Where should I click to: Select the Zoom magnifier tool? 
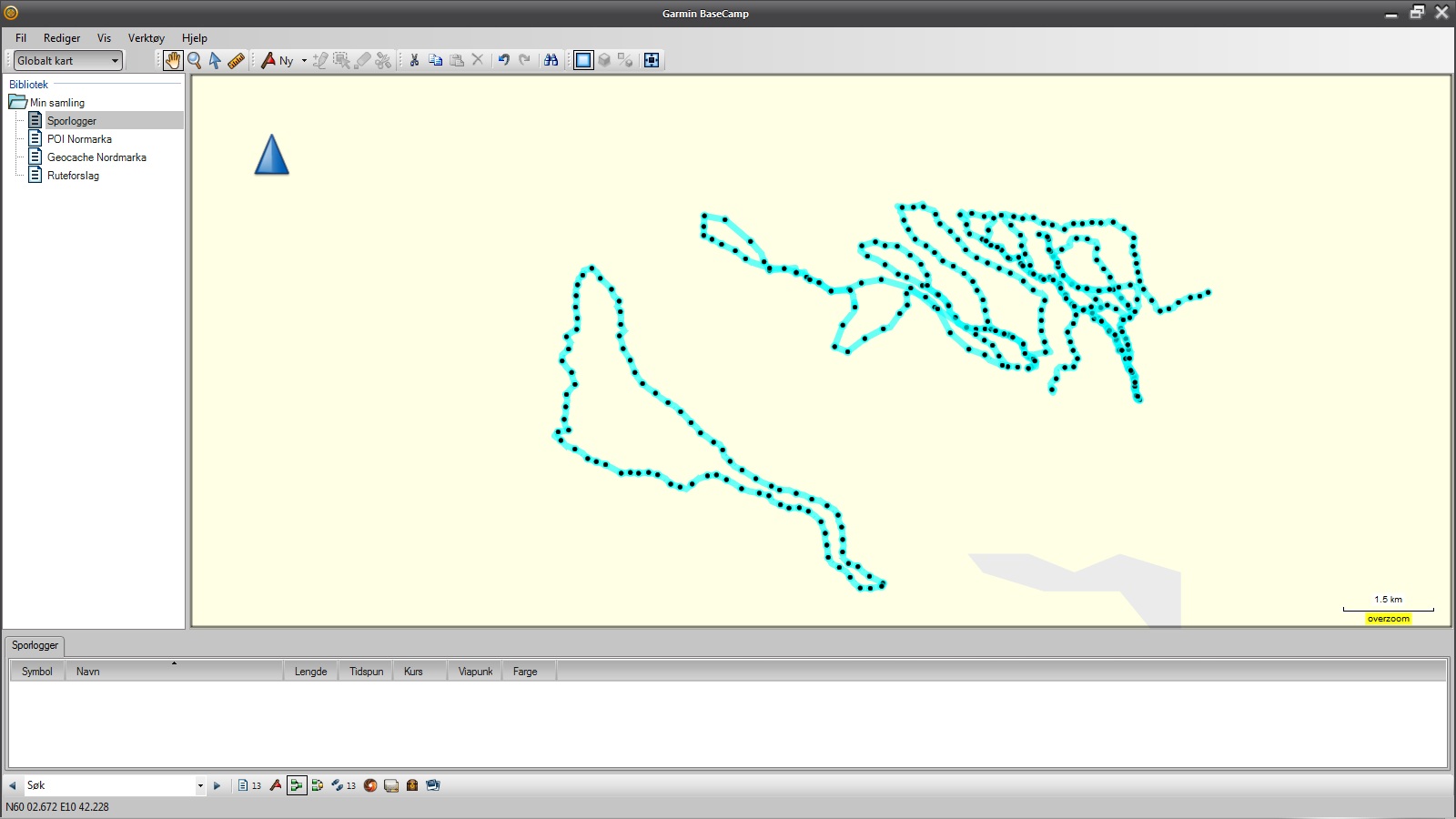[194, 60]
